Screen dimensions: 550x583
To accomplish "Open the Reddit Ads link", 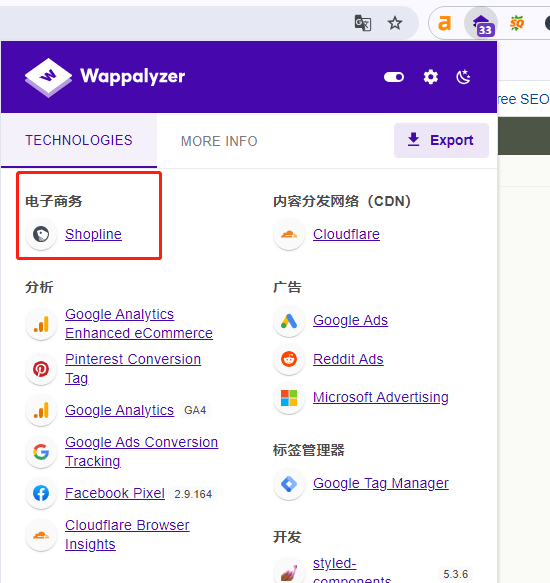I will pos(348,359).
